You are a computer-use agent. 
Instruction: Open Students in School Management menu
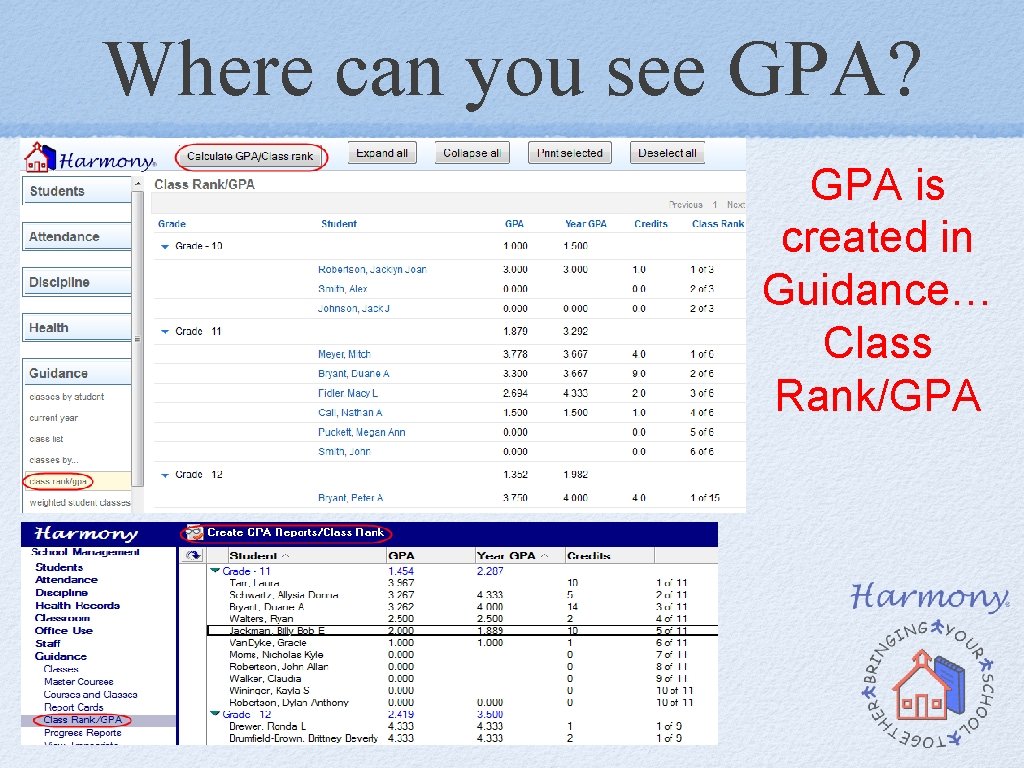coord(59,567)
